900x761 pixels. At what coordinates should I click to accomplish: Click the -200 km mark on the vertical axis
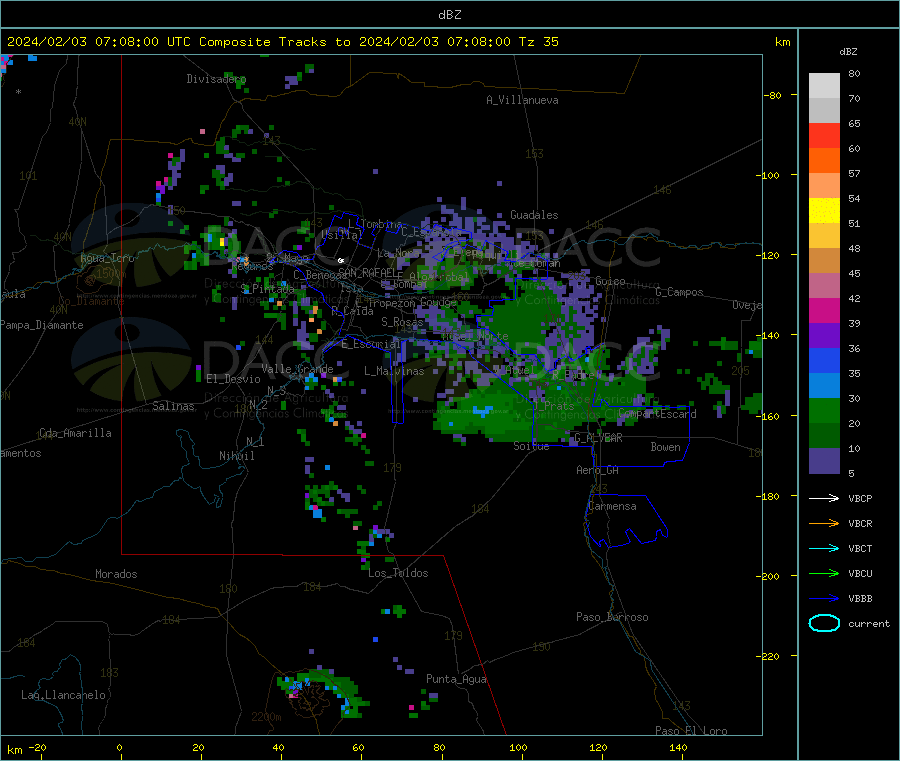pos(768,576)
